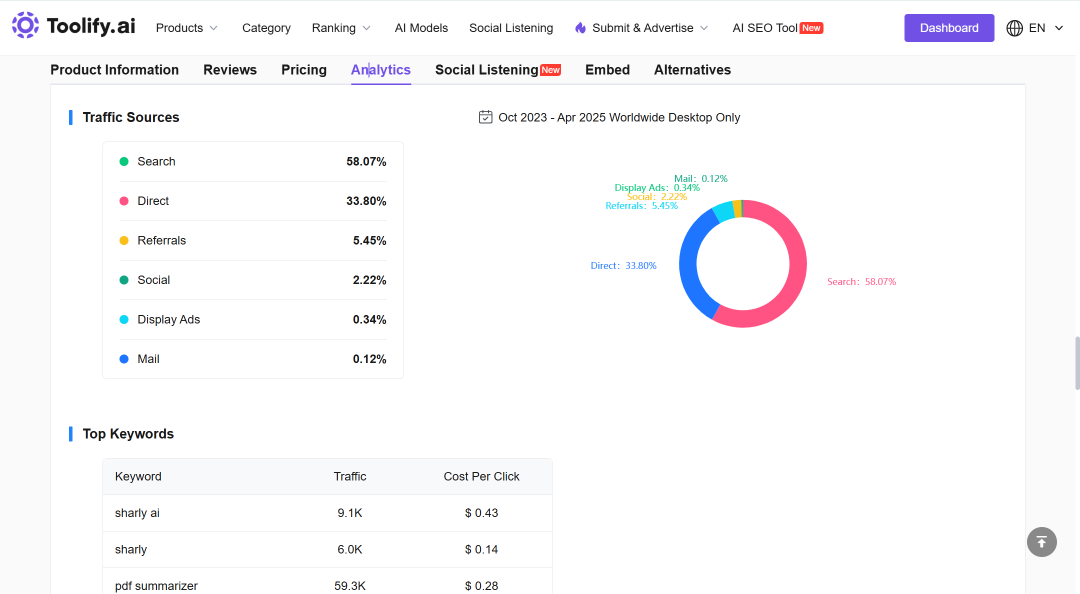Viewport: 1080px width, 594px height.
Task: Open the Dashboard button
Action: 949,28
